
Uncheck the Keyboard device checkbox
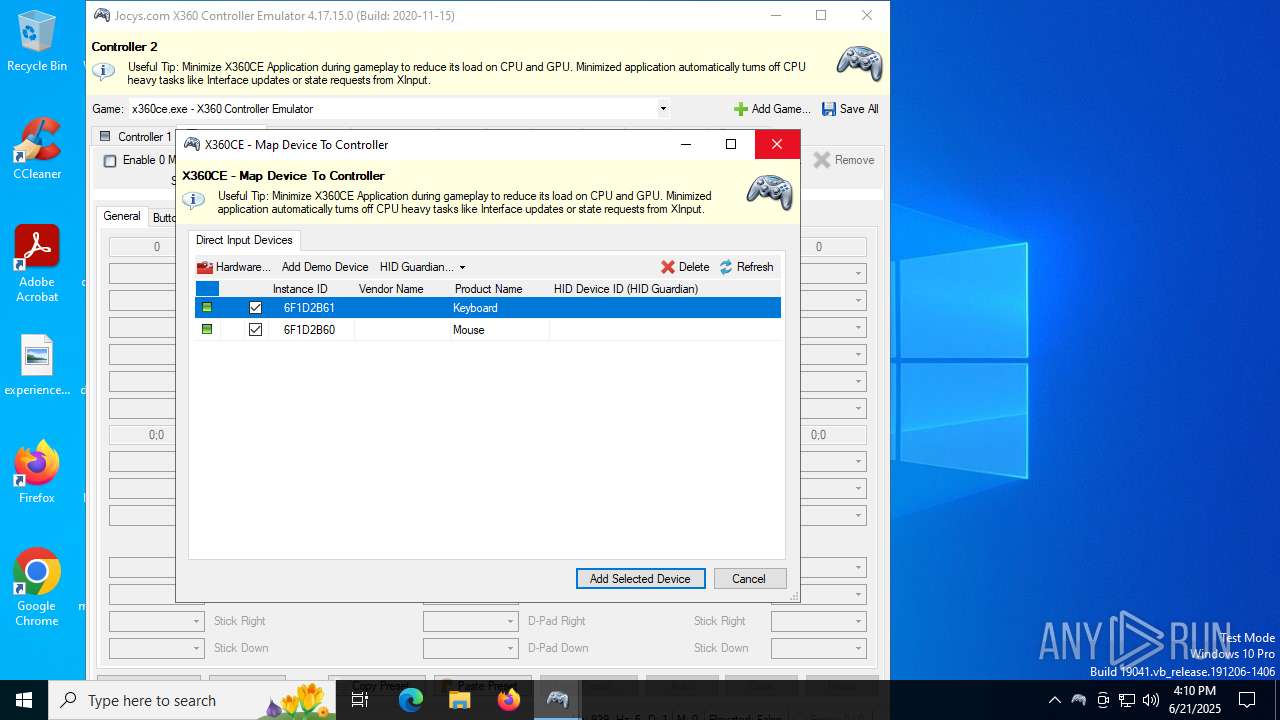tap(256, 308)
